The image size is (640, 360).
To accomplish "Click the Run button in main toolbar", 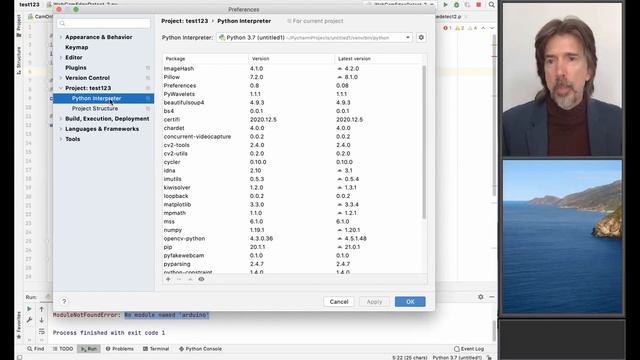I will pyautogui.click(x=445, y=4).
